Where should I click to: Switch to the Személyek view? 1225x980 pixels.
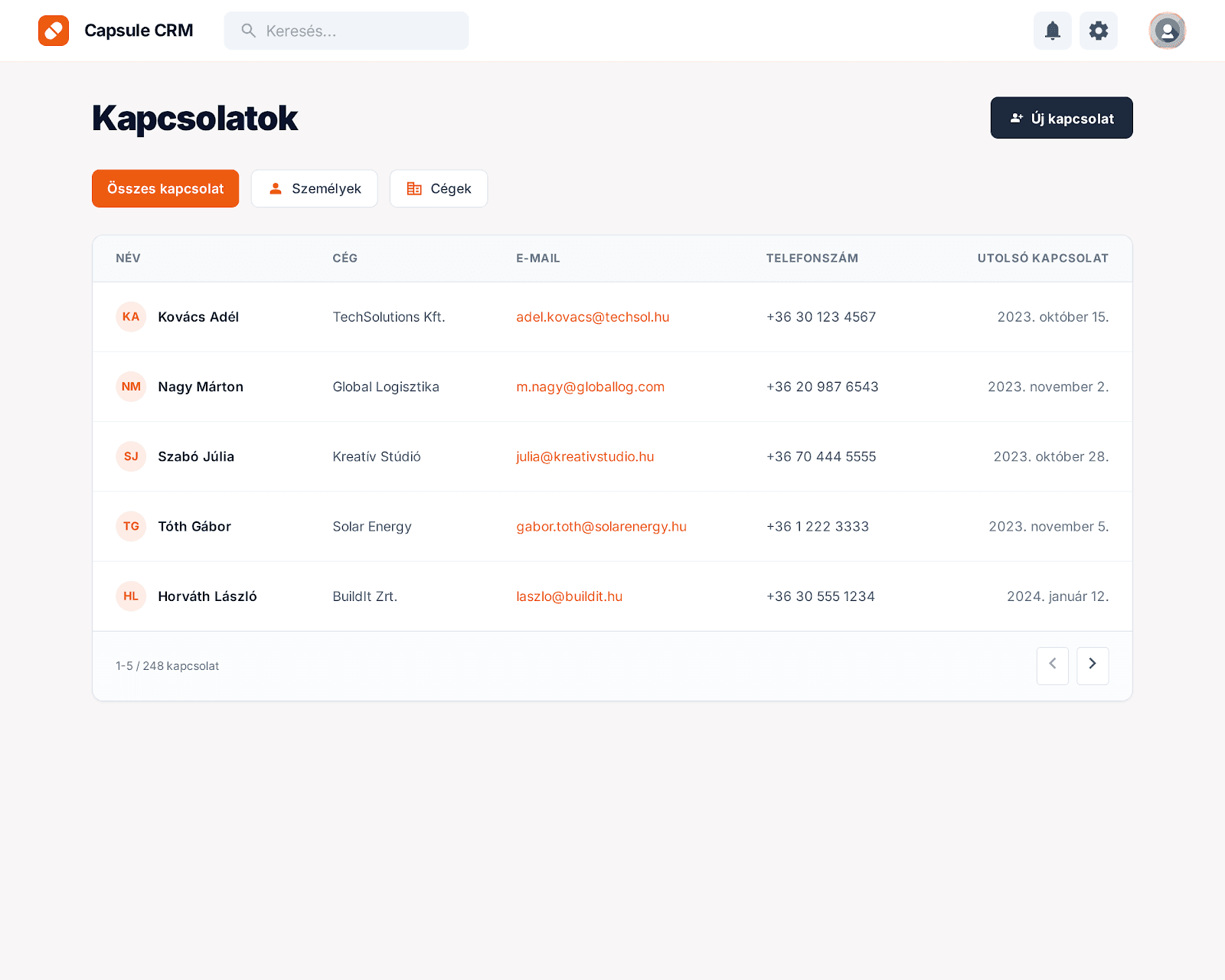(314, 188)
